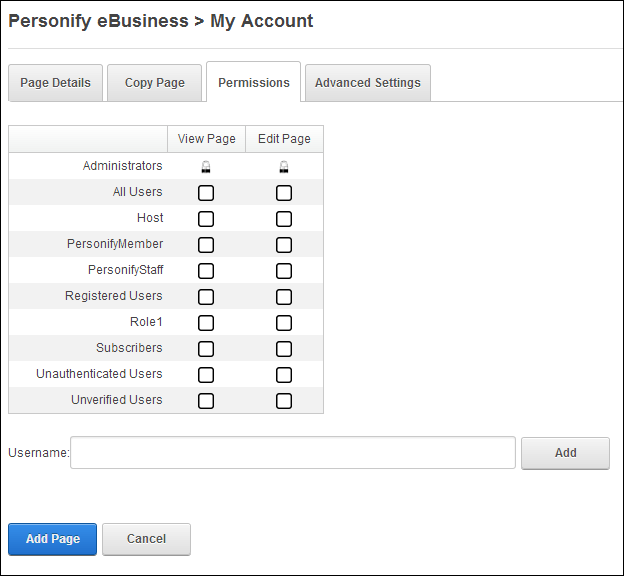Viewport: 624px width, 576px height.
Task: Click the Add button next to Username
Action: [x=566, y=453]
